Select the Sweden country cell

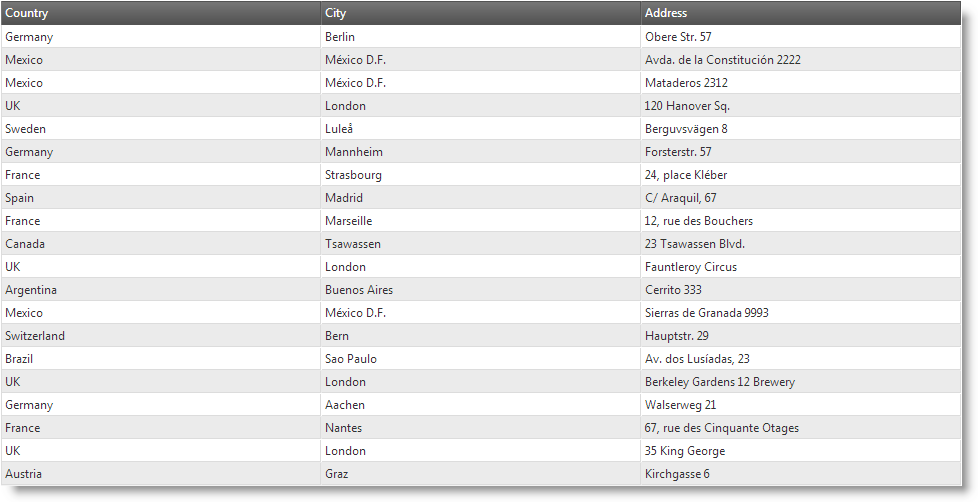pos(26,129)
